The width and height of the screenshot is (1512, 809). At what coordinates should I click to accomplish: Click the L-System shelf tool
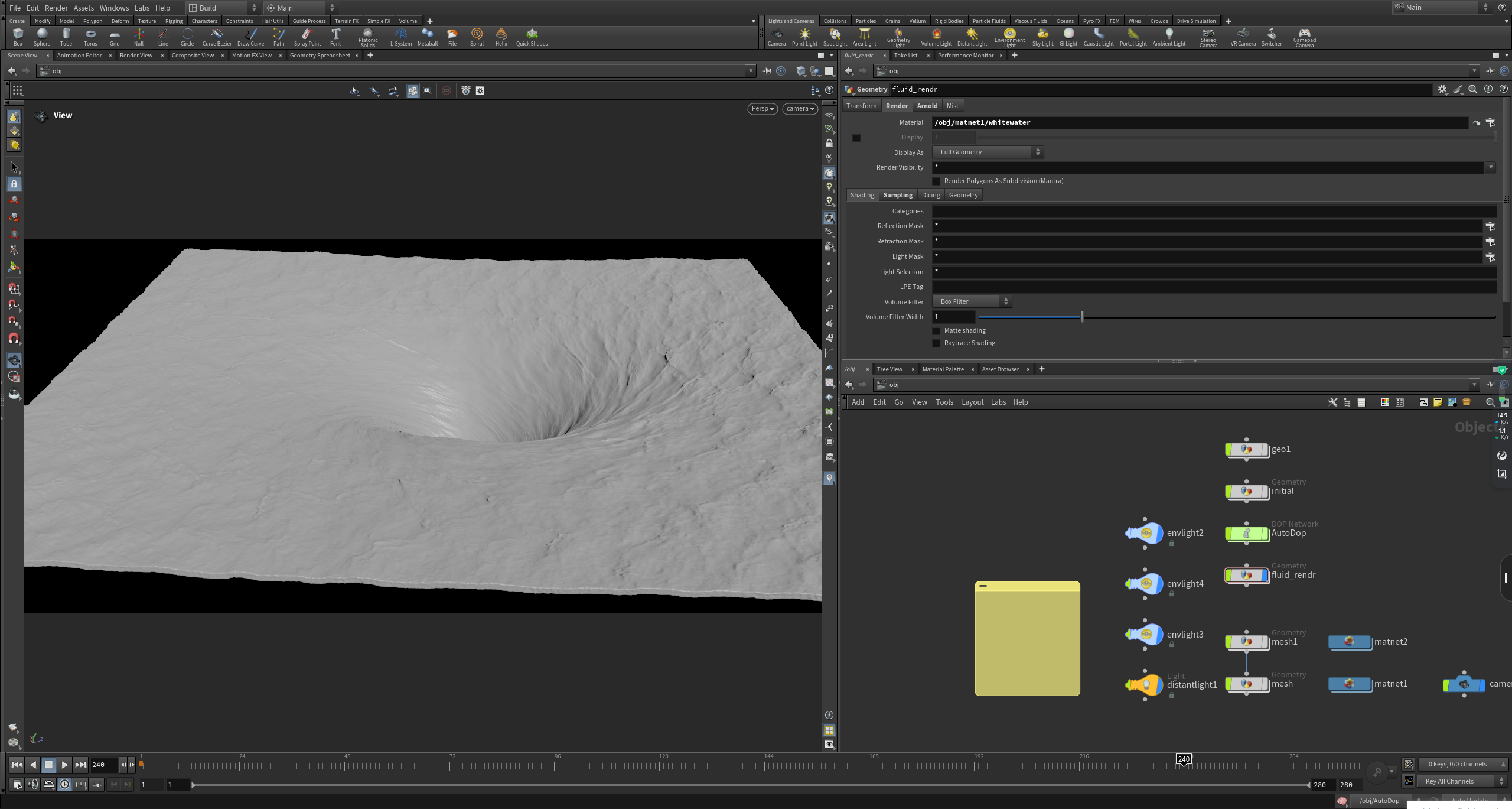pyautogui.click(x=401, y=37)
